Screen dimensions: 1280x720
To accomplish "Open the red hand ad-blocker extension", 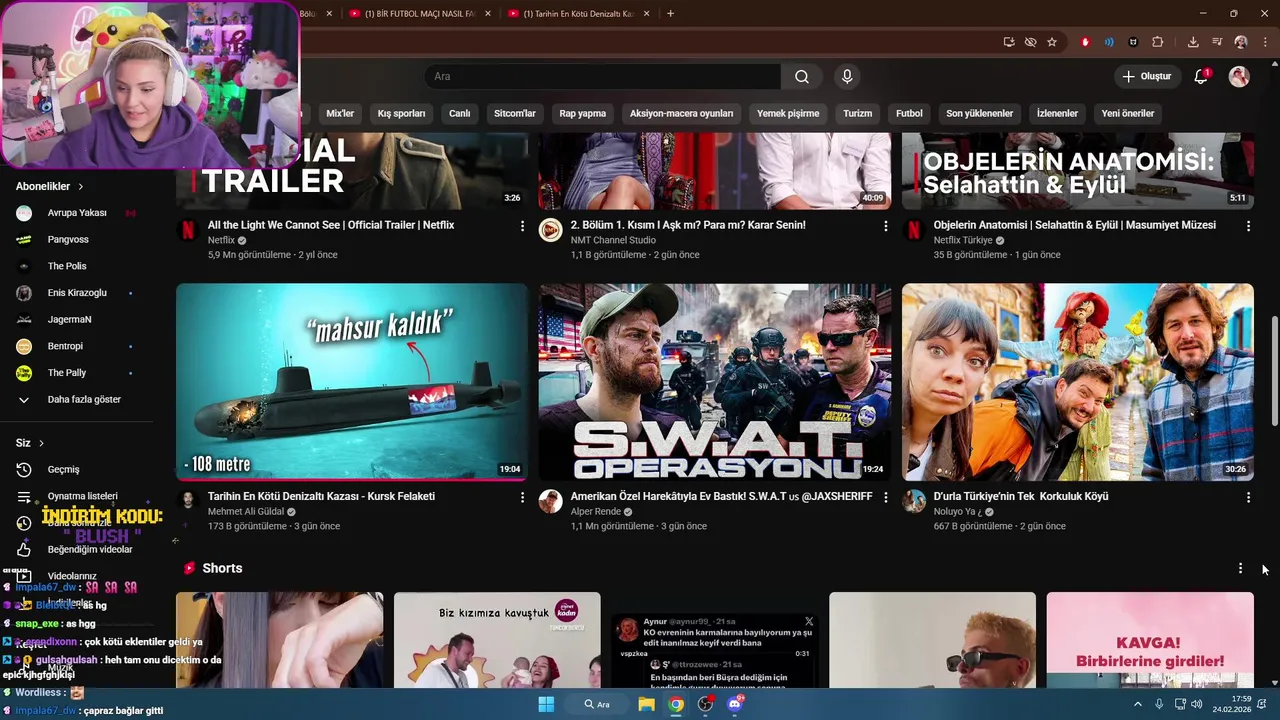I will click(1085, 42).
